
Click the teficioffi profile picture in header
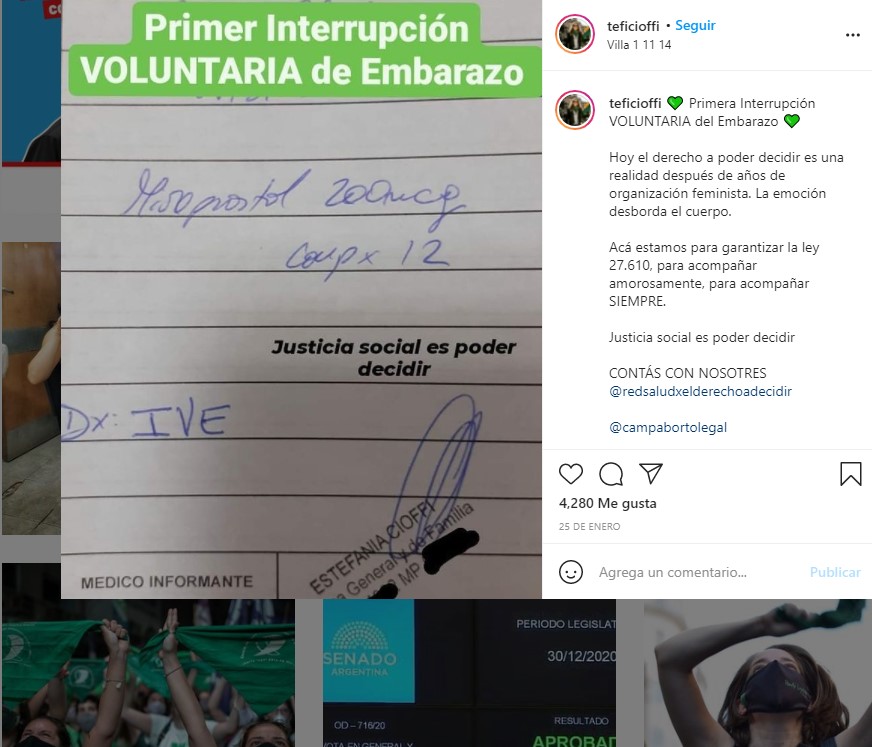pyautogui.click(x=575, y=34)
